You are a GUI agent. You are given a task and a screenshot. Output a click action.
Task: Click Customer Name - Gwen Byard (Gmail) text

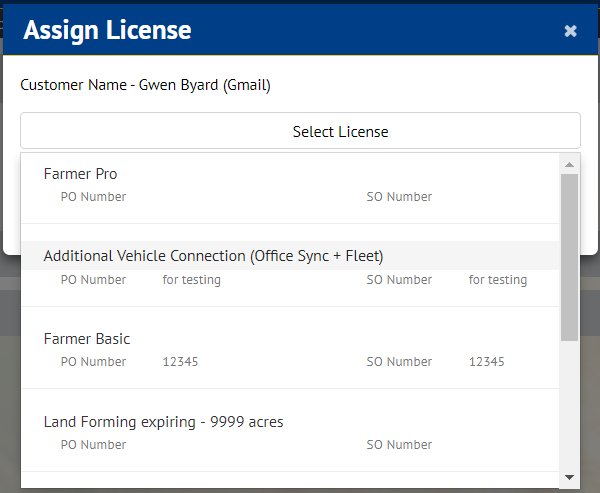[145, 85]
